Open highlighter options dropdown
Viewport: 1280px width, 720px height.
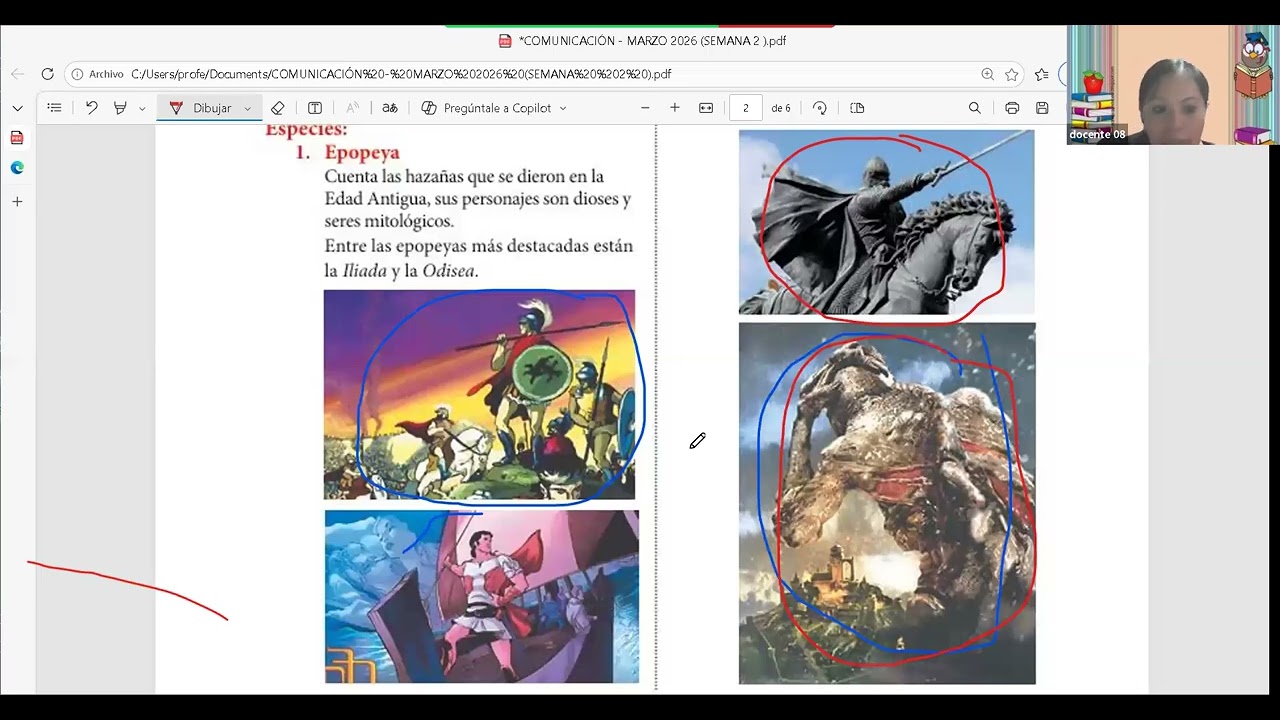pos(142,108)
